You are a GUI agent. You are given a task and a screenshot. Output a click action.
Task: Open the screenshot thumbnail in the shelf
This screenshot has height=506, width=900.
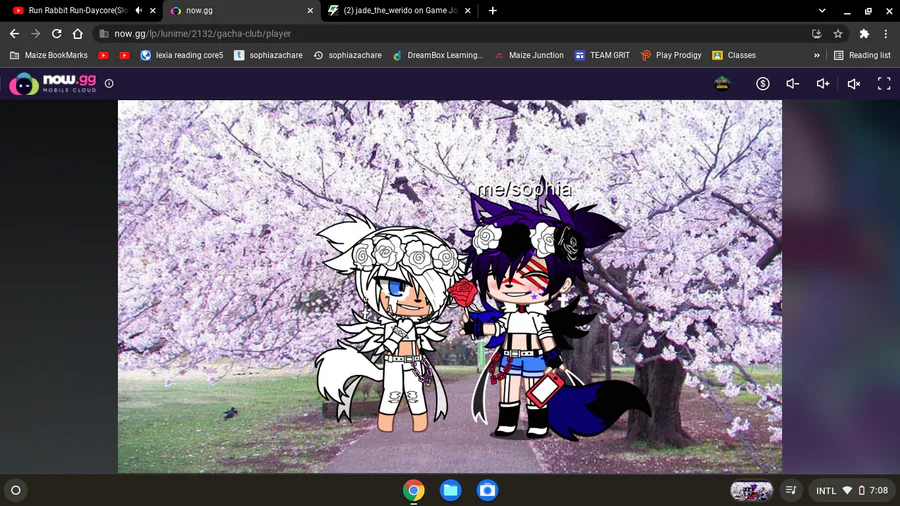click(x=751, y=491)
